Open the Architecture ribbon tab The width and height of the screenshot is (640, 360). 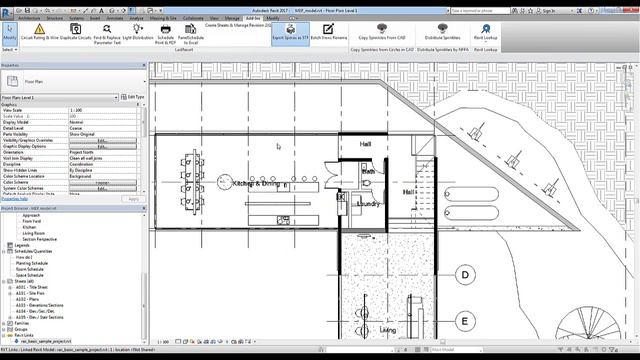click(29, 18)
